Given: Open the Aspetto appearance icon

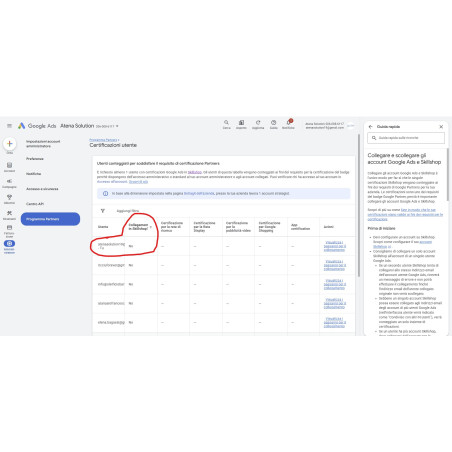Looking at the screenshot, I should (241, 124).
